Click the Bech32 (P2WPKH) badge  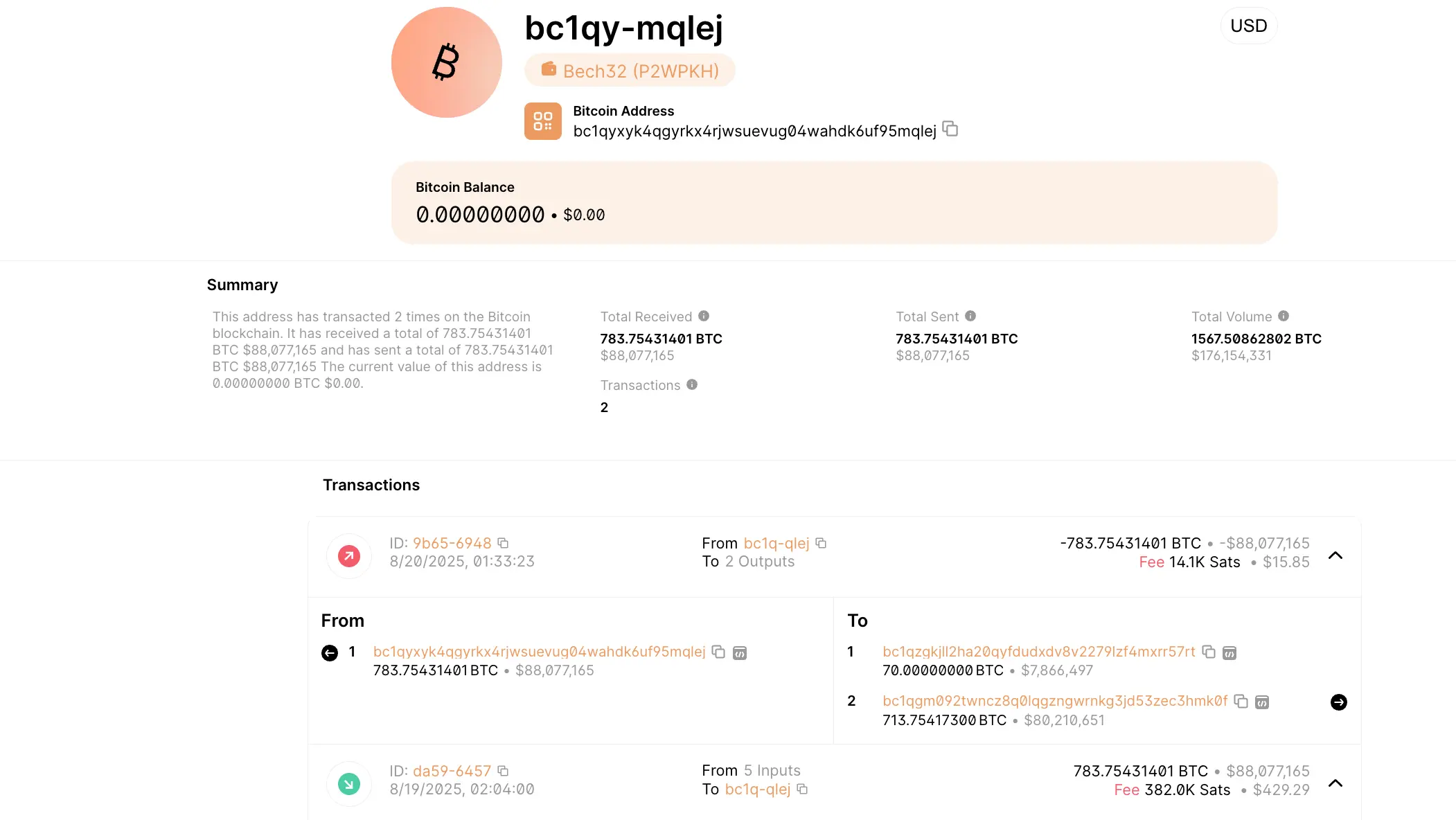(630, 70)
